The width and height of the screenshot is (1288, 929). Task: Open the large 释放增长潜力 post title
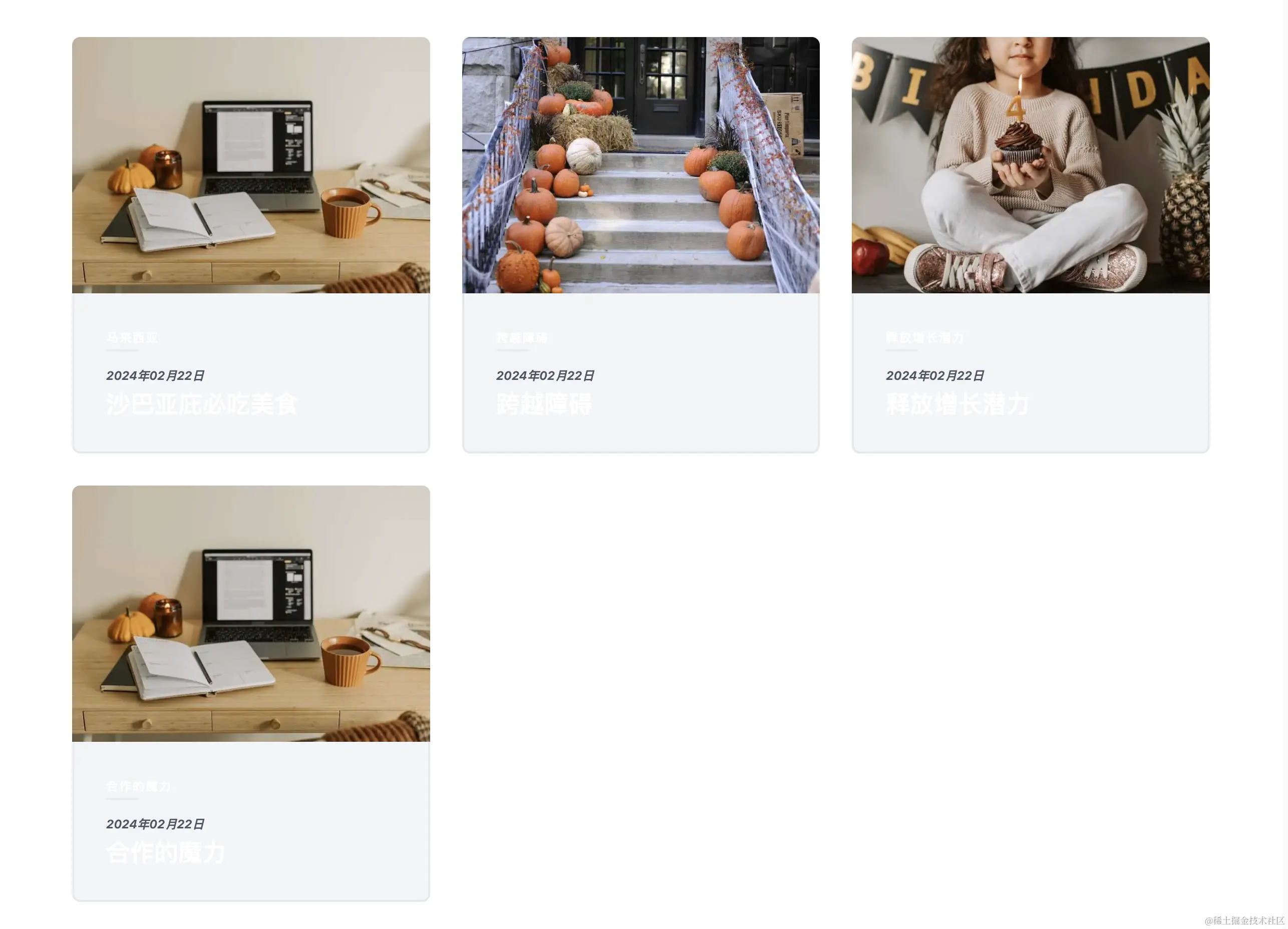click(957, 404)
